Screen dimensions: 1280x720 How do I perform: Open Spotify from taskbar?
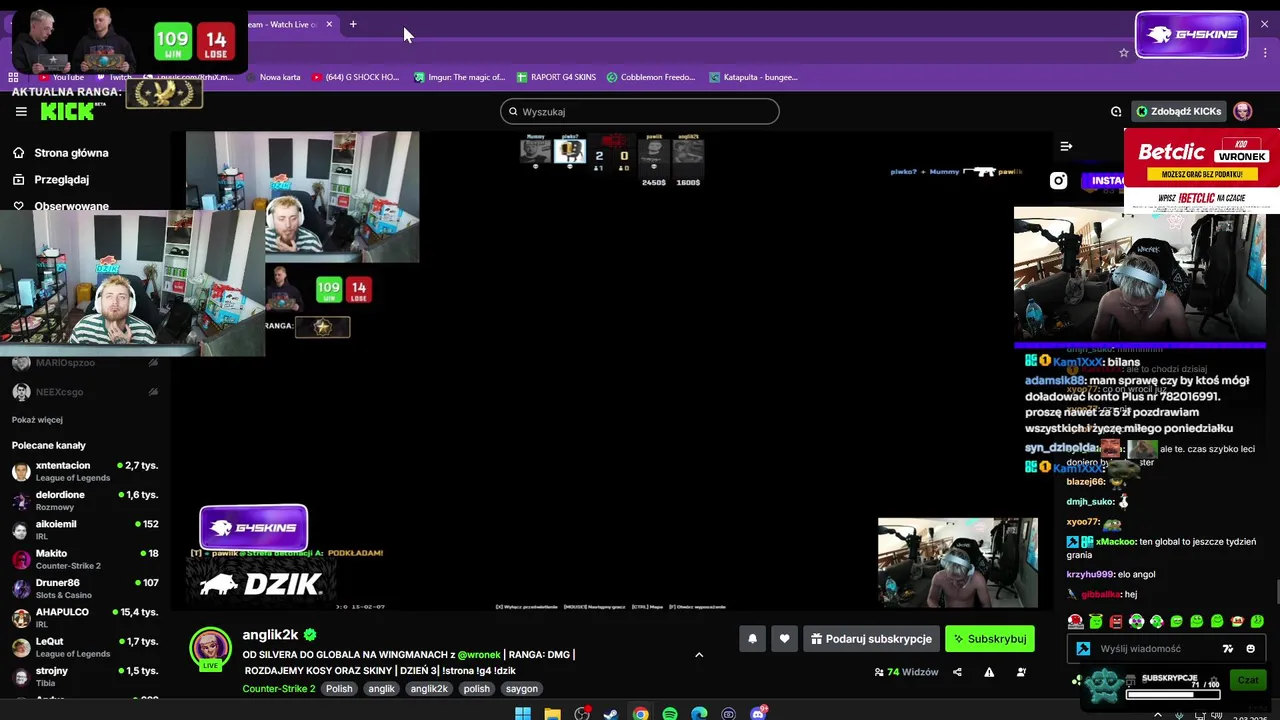[x=670, y=713]
